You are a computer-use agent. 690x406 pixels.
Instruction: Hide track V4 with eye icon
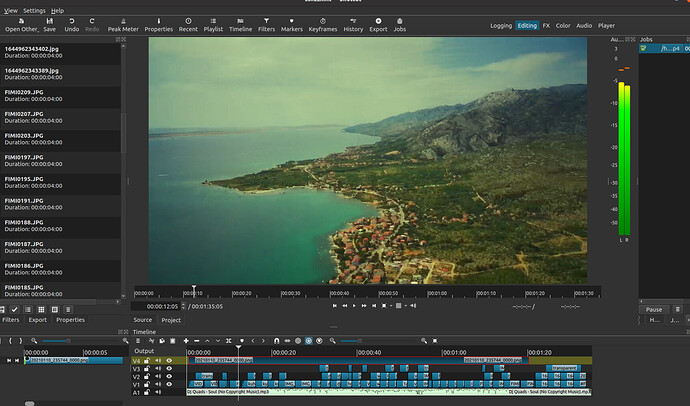[169, 361]
